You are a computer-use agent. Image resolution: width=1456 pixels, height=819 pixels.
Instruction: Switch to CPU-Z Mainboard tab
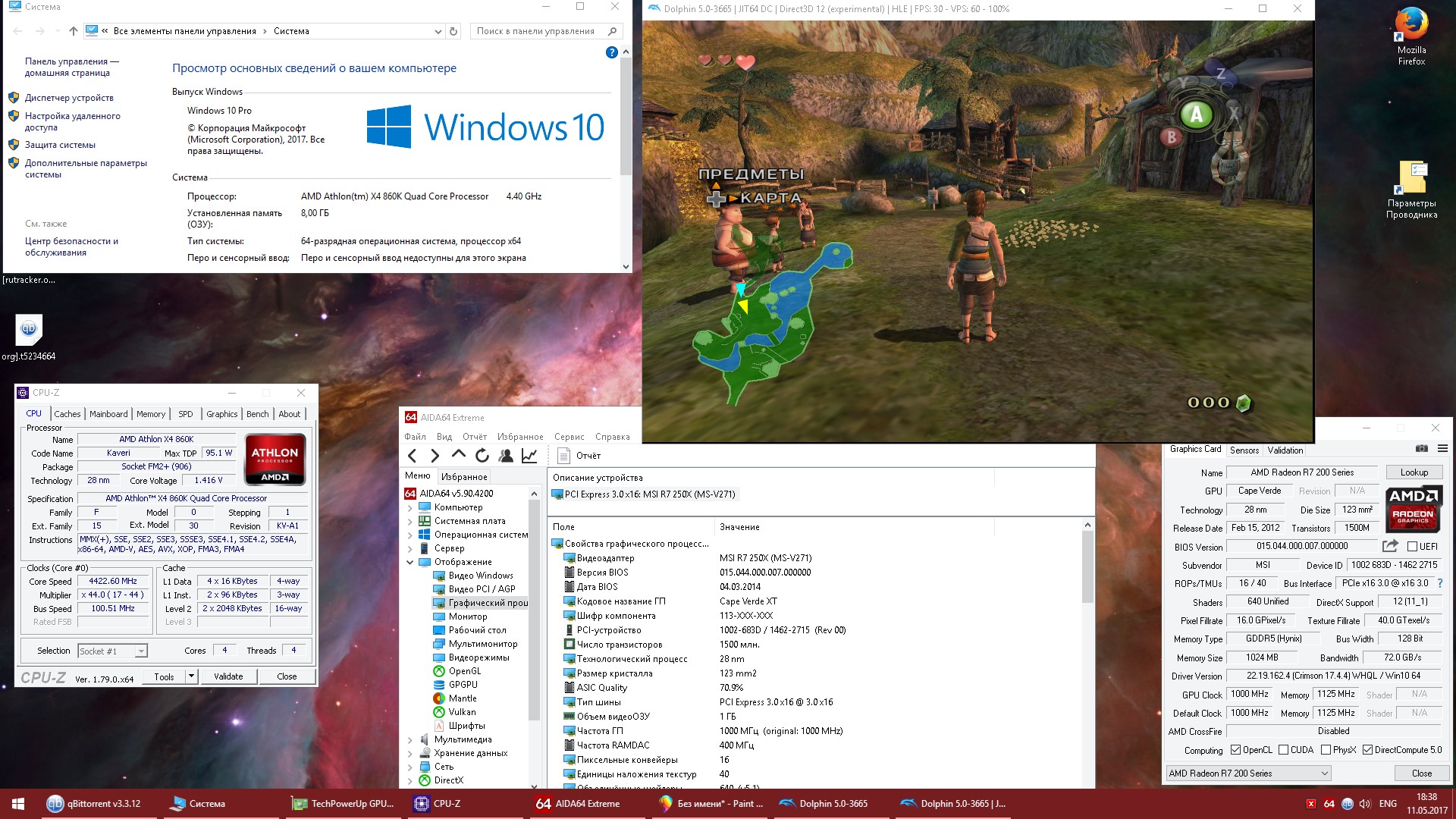(108, 414)
